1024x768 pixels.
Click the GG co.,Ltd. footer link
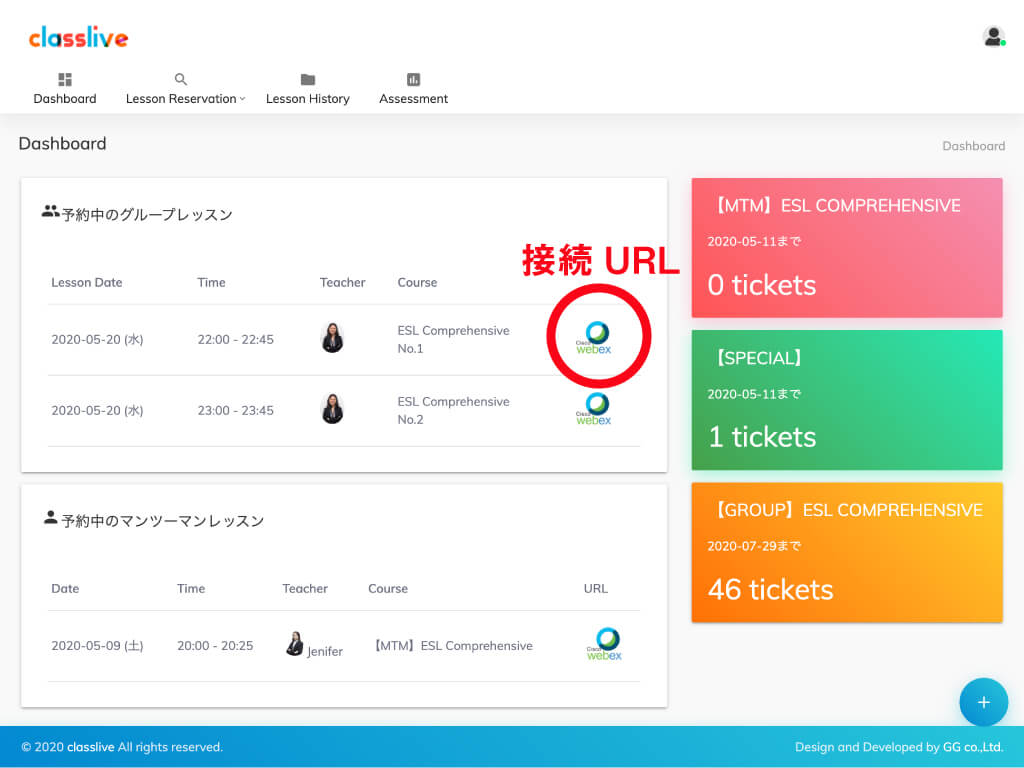[x=972, y=746]
